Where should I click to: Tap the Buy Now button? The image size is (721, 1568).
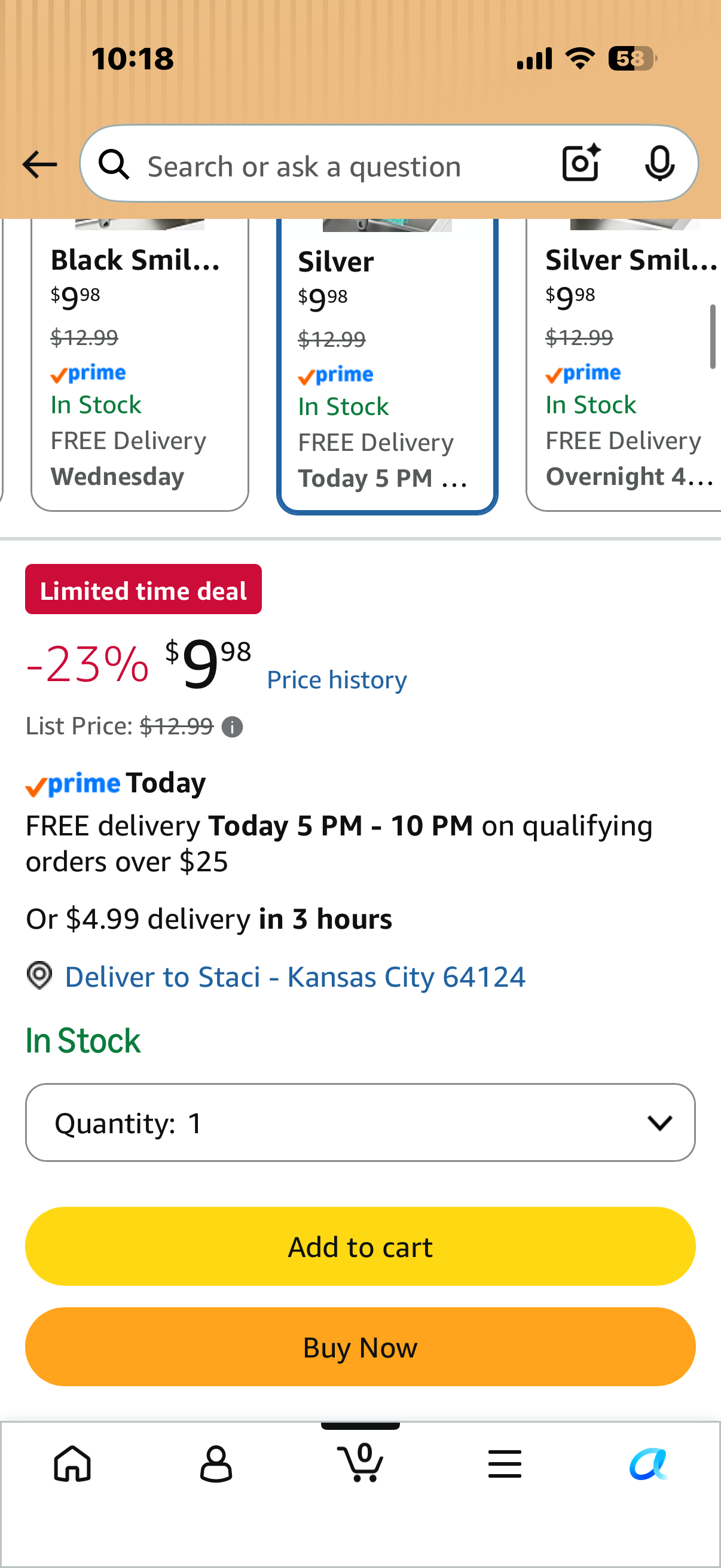coord(360,1347)
